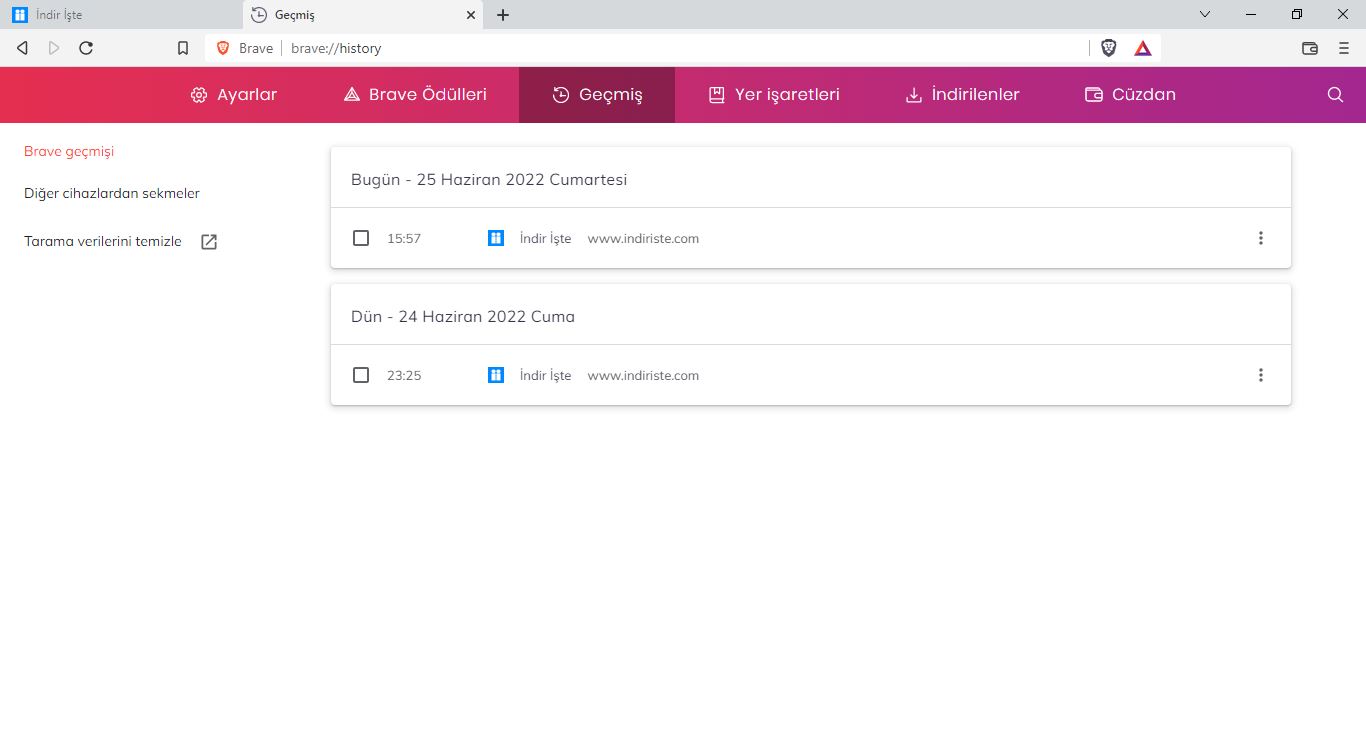Minimize the Brave window

(x=1251, y=14)
